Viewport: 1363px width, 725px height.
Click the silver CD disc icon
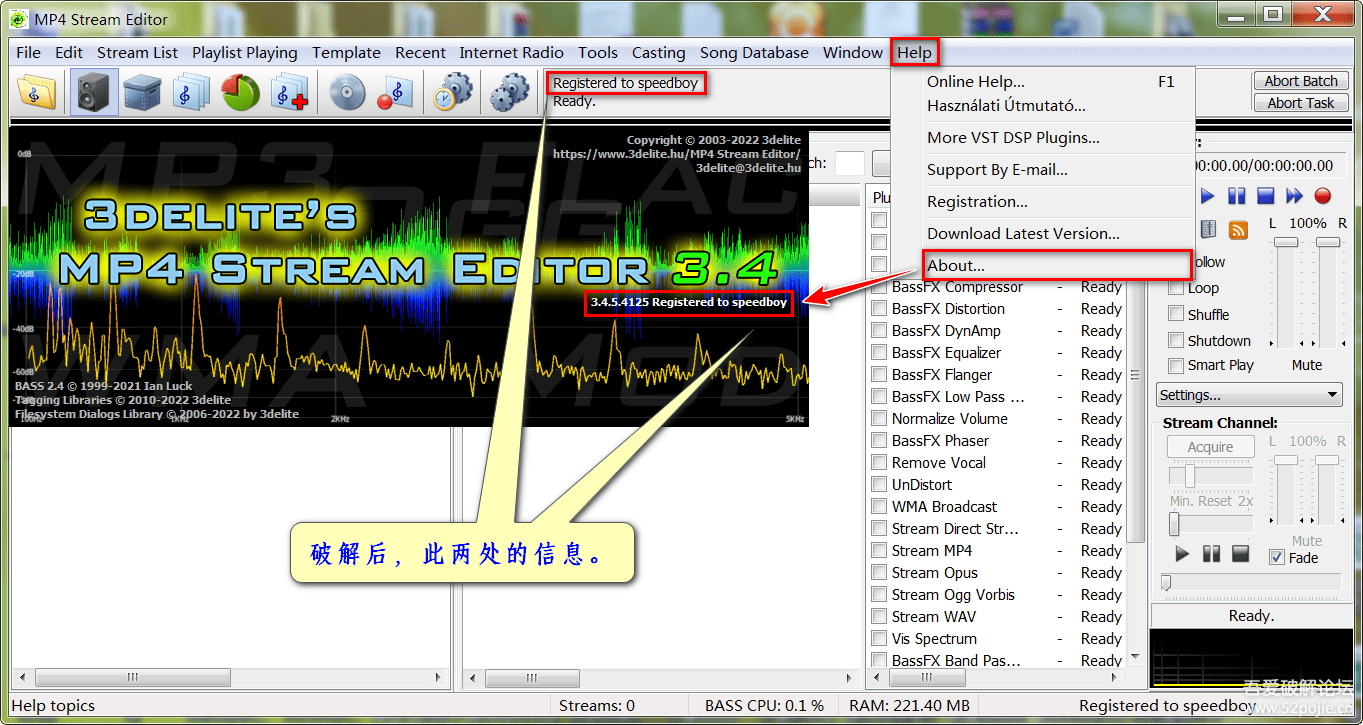pyautogui.click(x=346, y=93)
